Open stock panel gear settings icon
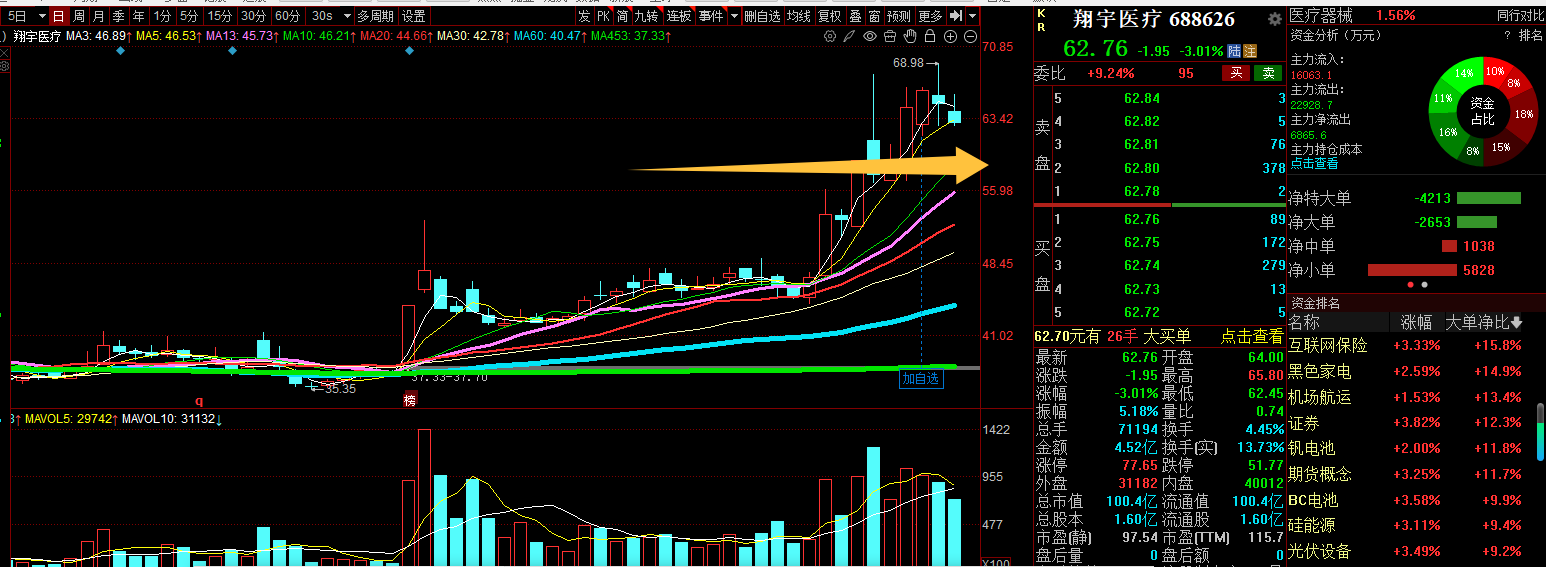Screen dimensions: 1546x567 [x=1274, y=19]
